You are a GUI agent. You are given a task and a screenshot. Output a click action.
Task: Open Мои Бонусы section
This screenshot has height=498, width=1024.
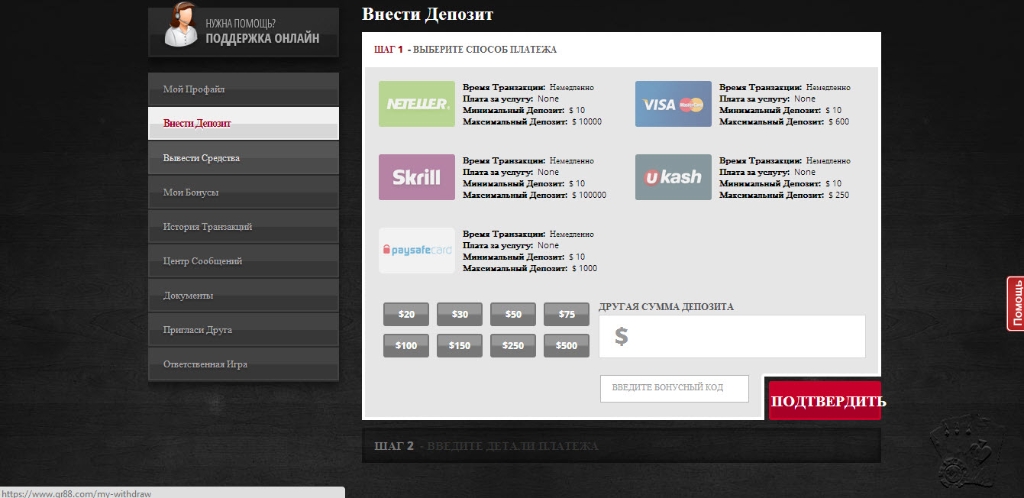(243, 193)
